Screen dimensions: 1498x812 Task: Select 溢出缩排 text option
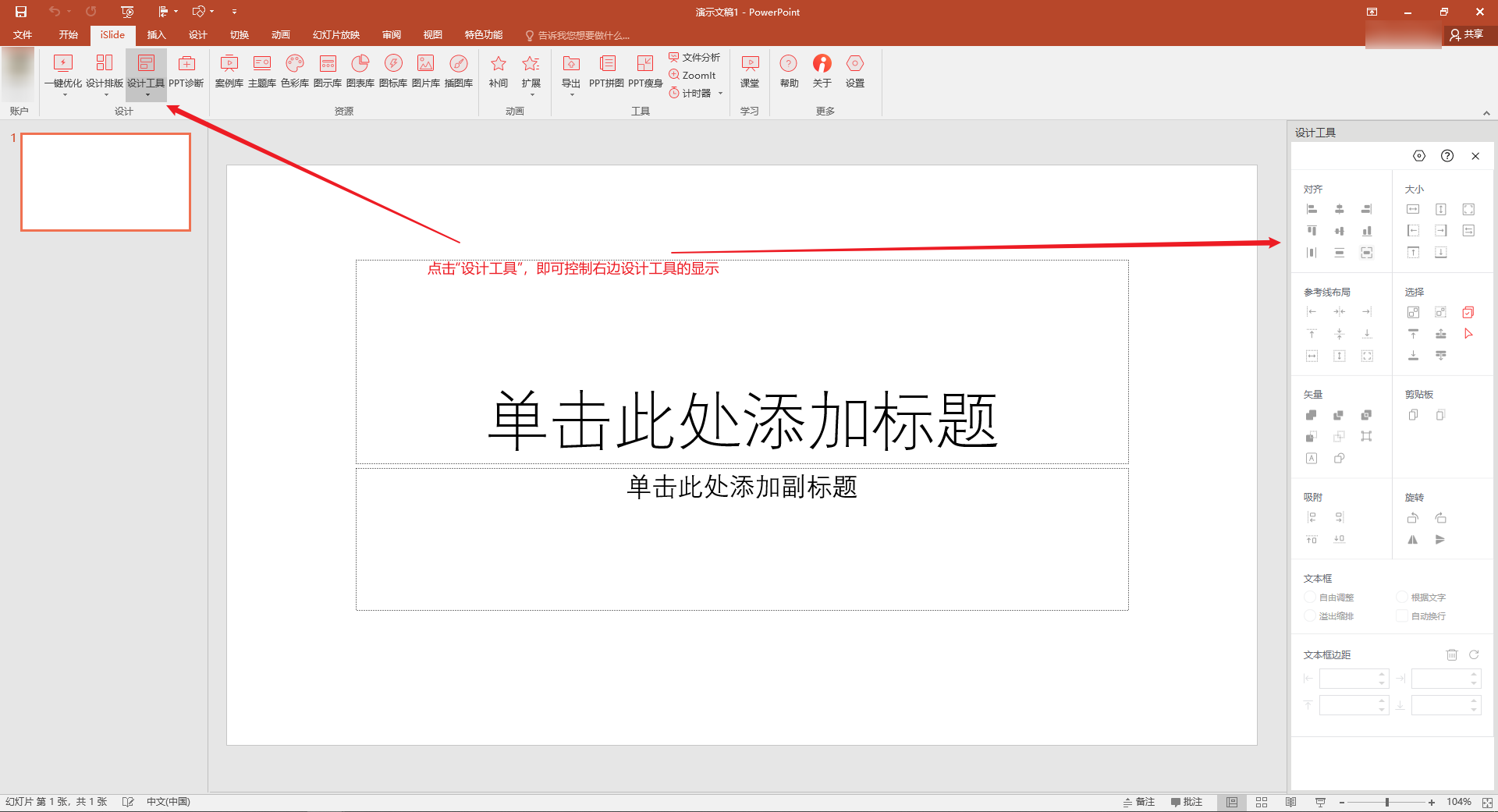coord(1312,615)
